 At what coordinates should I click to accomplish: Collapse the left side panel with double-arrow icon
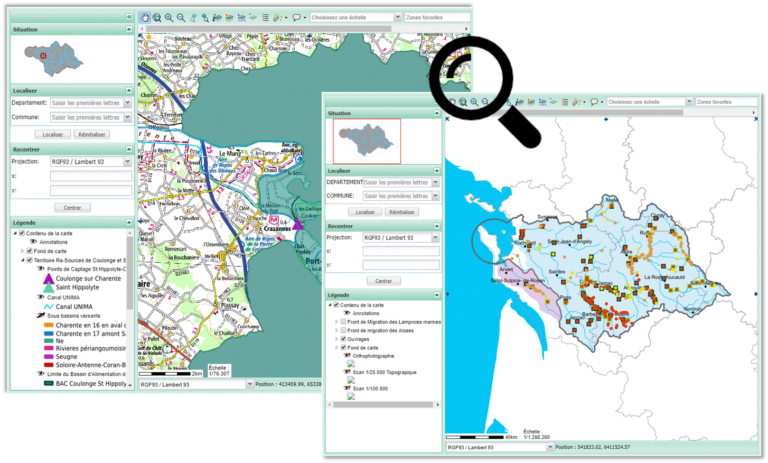(130, 17)
